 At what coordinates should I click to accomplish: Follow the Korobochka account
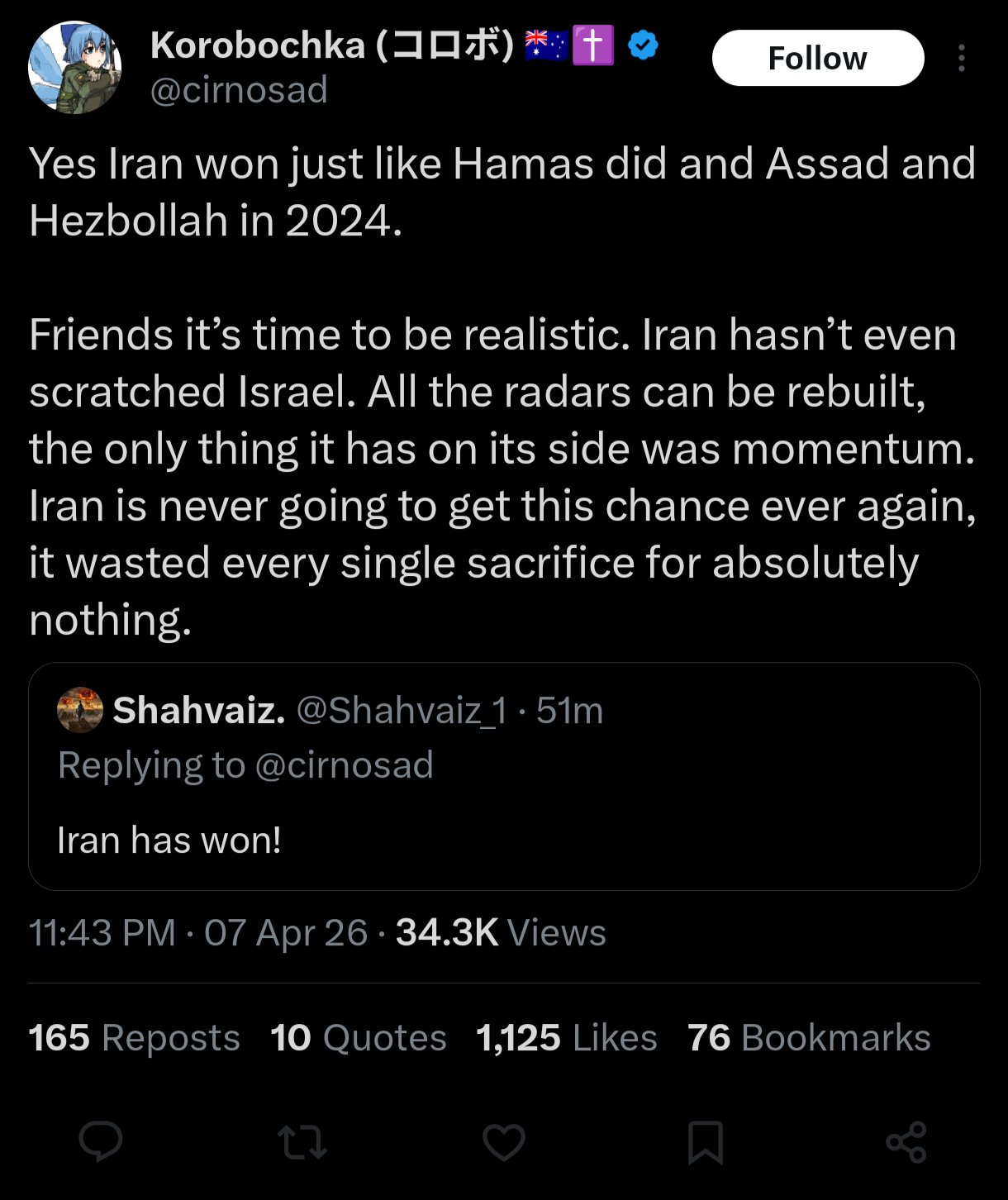tap(818, 58)
